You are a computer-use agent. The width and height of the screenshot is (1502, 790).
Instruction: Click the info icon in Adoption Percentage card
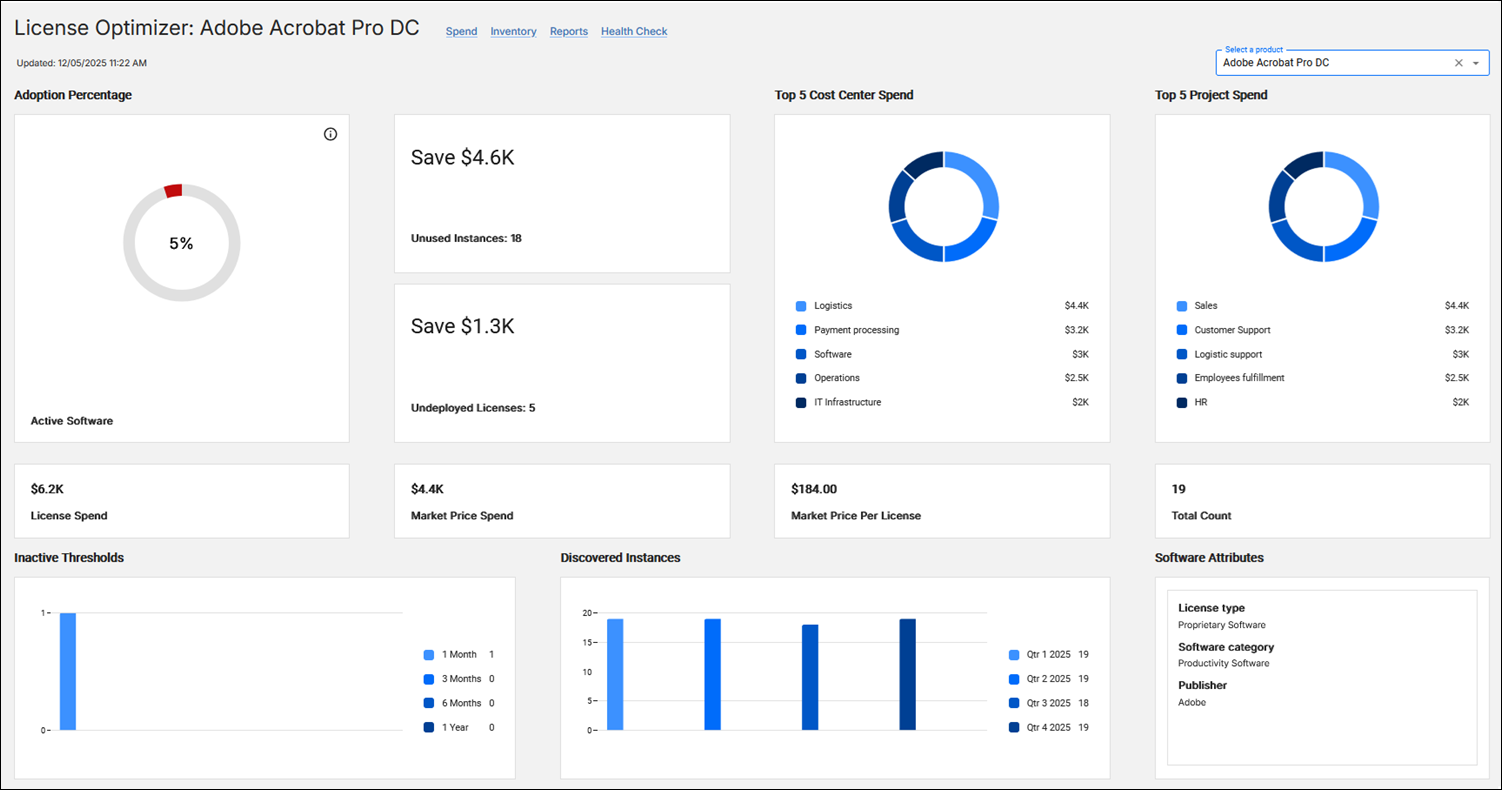pos(331,134)
